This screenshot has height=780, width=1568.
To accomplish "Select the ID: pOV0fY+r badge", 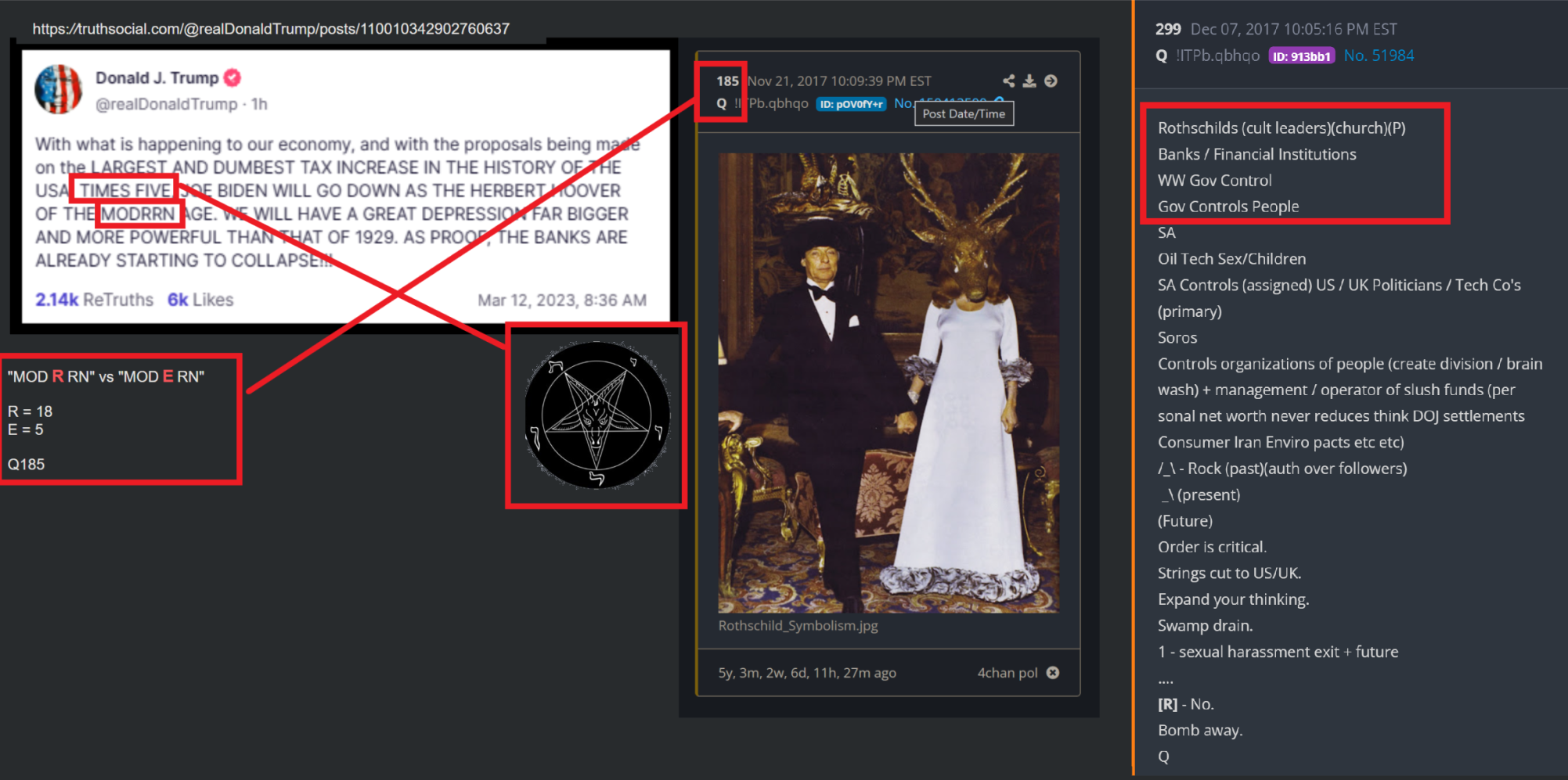I will (851, 104).
